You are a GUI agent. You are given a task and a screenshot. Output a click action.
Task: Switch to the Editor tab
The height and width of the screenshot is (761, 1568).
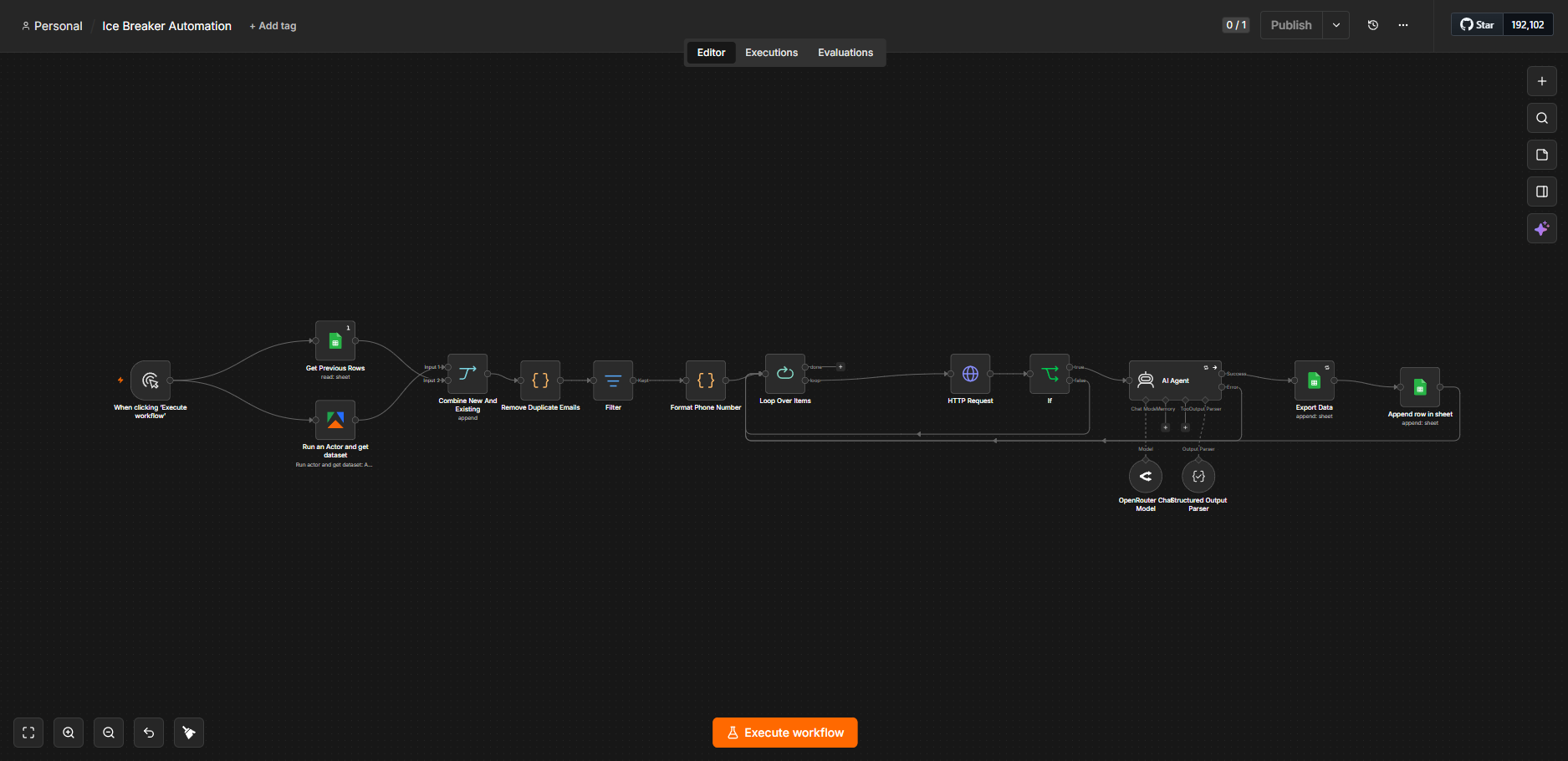711,53
